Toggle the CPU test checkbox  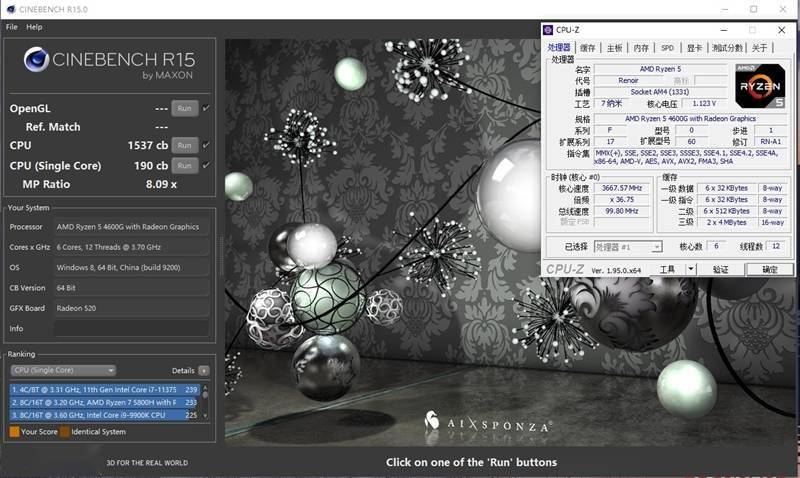[206, 145]
